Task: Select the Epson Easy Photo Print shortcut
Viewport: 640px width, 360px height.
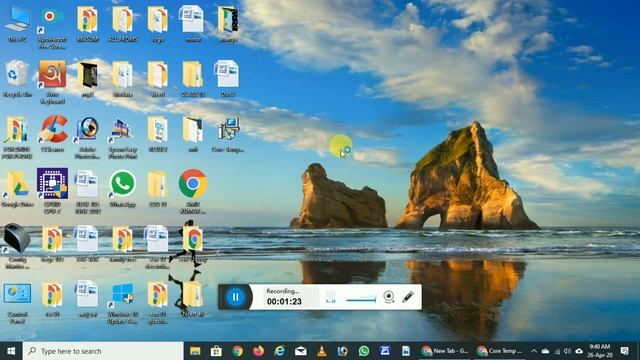Action: pos(122,137)
